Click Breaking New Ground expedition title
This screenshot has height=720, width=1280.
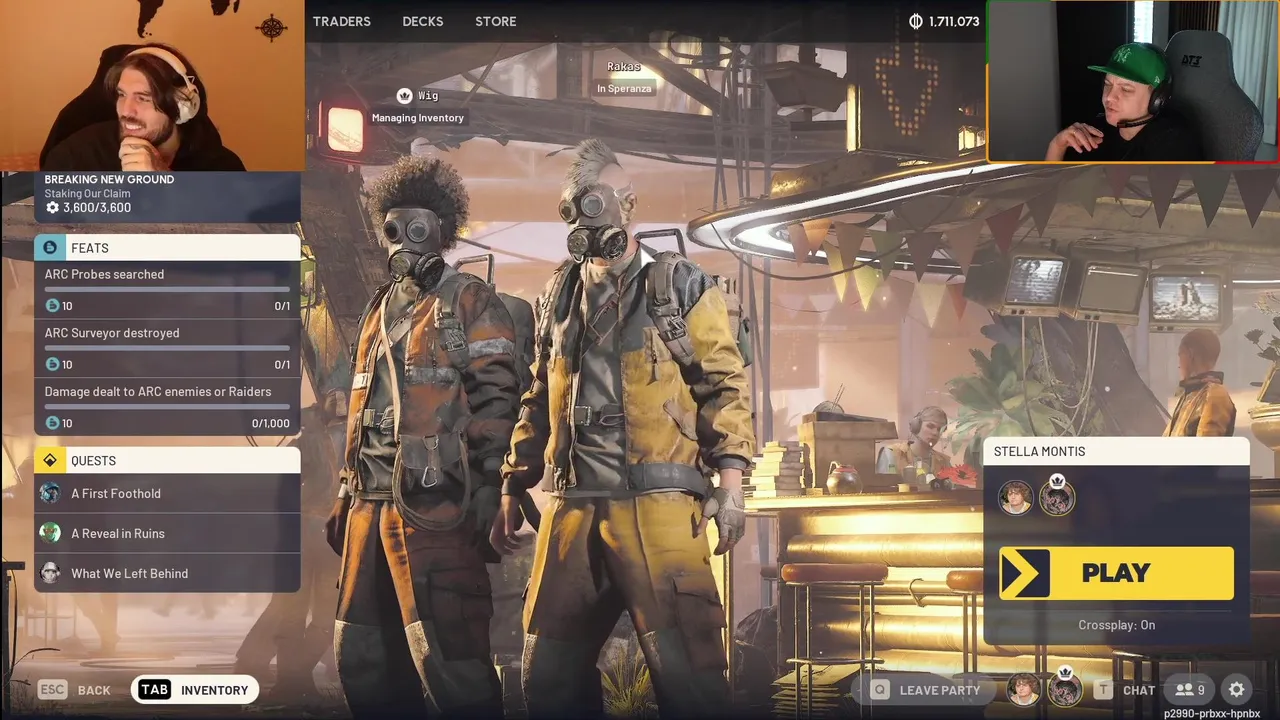[109, 179]
